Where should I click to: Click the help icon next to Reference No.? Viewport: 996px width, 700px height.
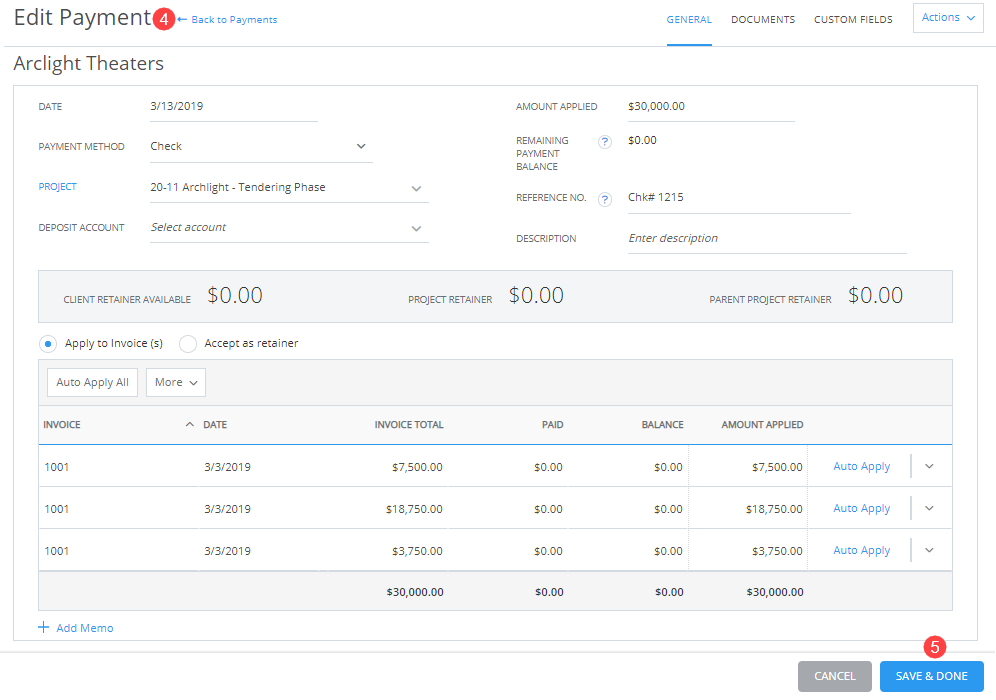[604, 199]
